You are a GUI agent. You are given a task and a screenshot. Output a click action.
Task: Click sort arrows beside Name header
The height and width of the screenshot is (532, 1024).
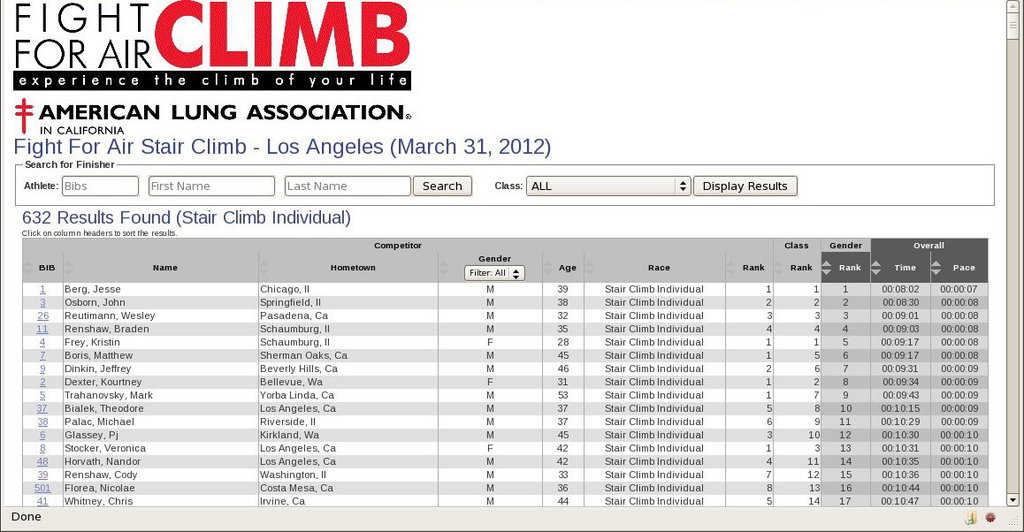point(69,268)
